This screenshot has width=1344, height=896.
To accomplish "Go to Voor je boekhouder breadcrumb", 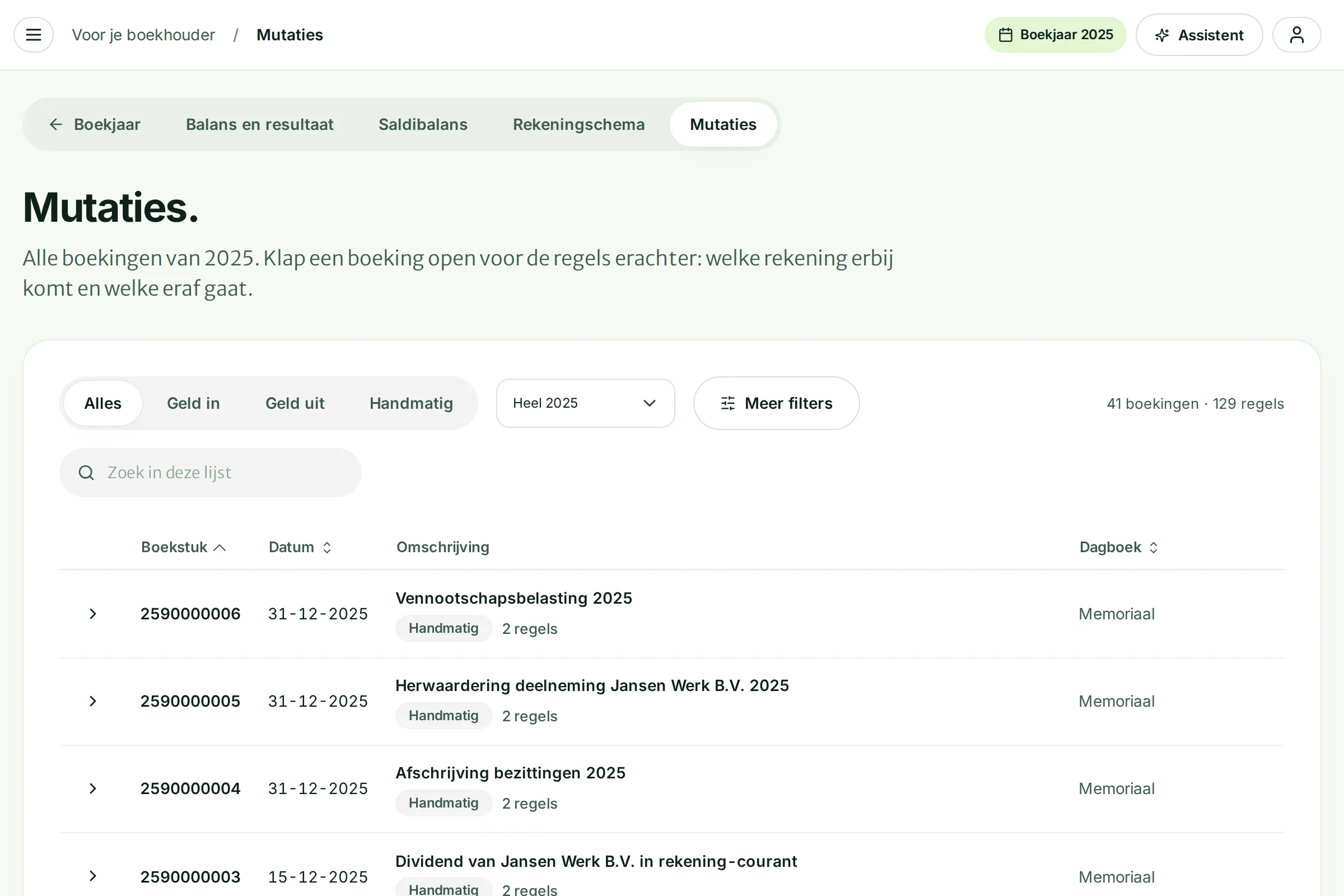I will [143, 35].
